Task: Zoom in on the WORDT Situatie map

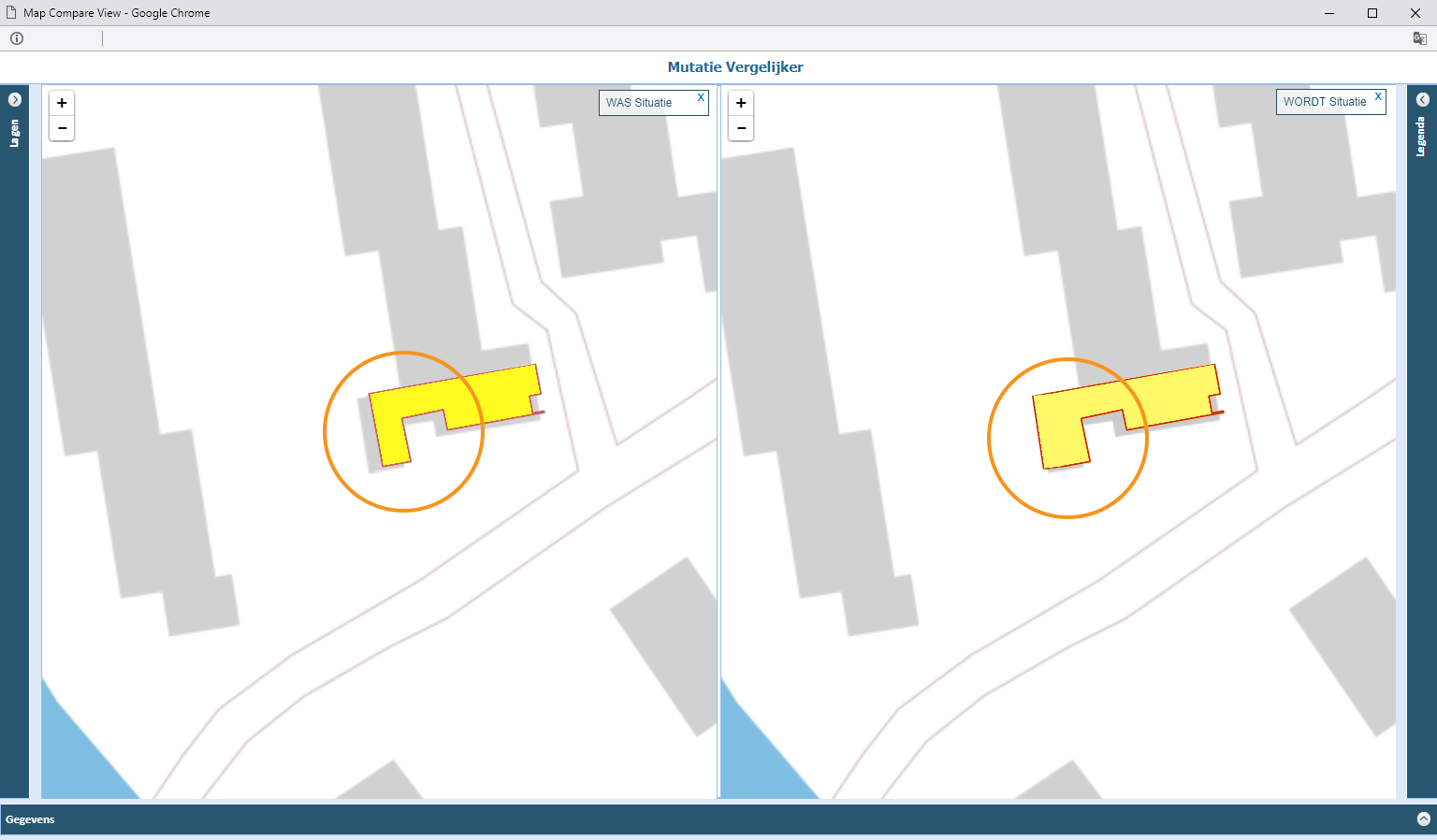Action: [741, 103]
